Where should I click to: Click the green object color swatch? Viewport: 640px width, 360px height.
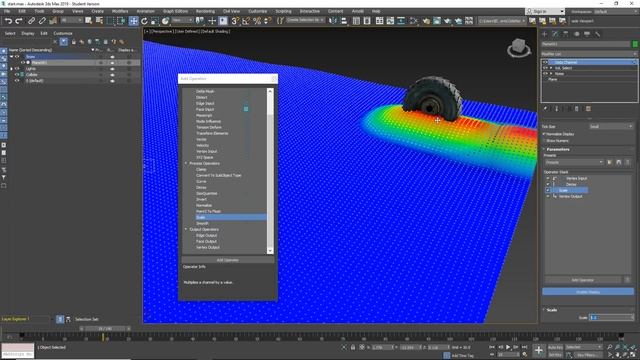pos(635,44)
